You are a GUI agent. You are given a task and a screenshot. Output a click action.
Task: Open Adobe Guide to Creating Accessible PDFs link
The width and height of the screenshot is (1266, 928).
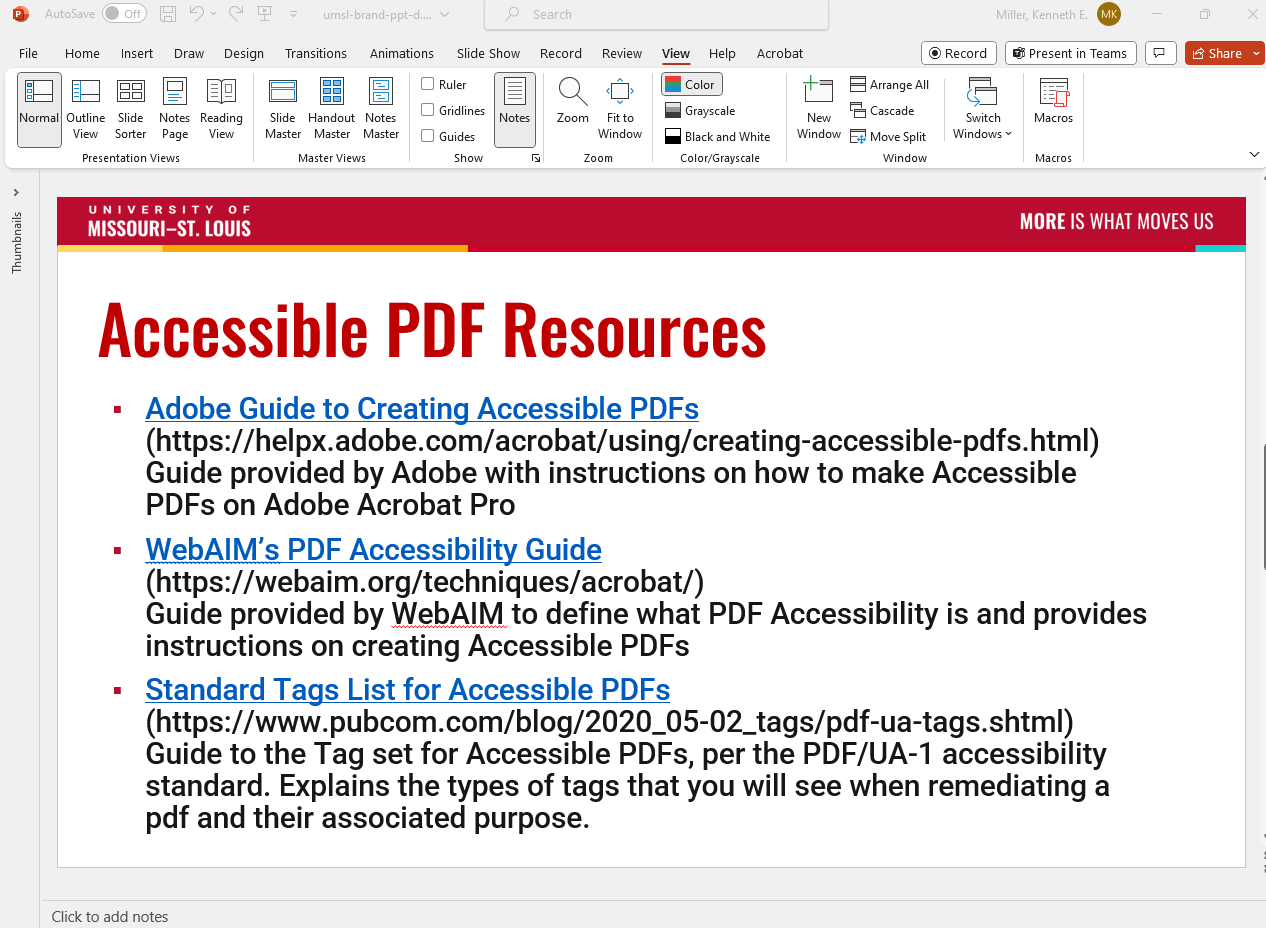tap(422, 408)
